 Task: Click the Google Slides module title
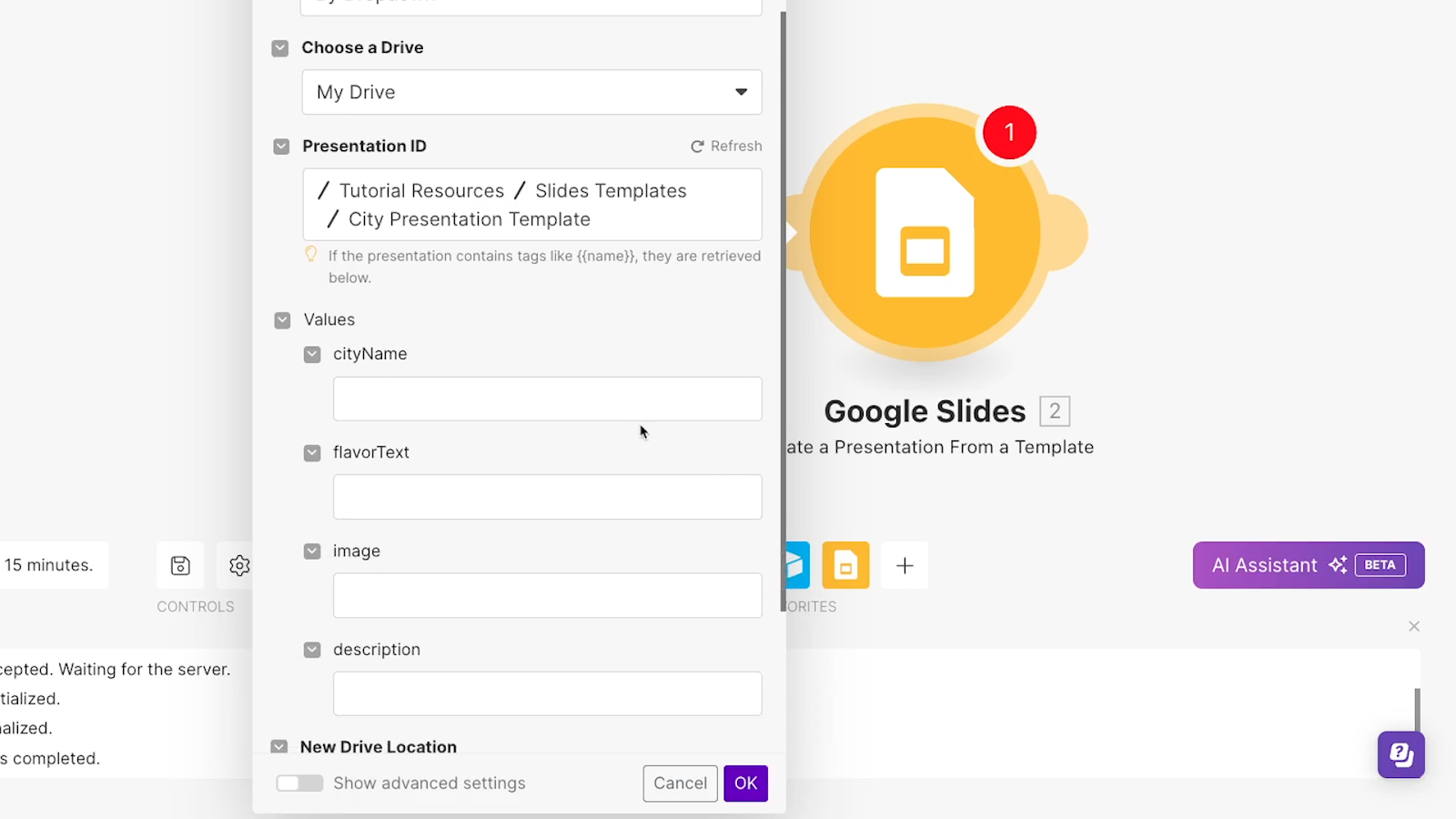point(925,411)
